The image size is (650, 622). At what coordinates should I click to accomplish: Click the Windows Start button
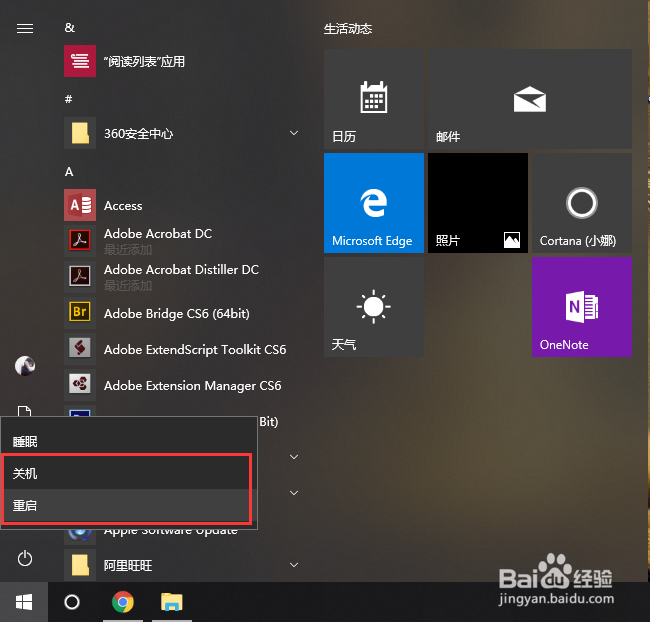tap(24, 602)
